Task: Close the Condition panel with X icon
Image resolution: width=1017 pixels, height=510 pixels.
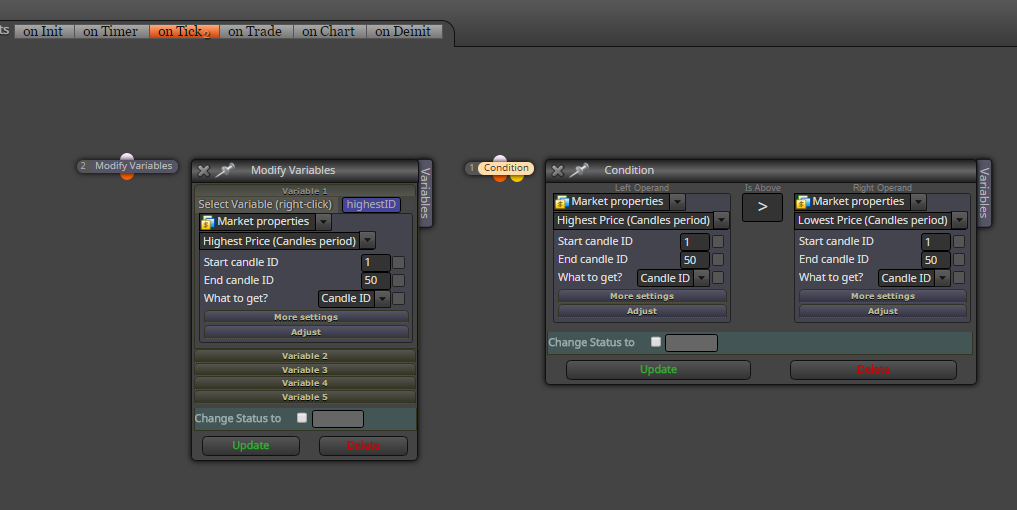Action: [x=557, y=171]
